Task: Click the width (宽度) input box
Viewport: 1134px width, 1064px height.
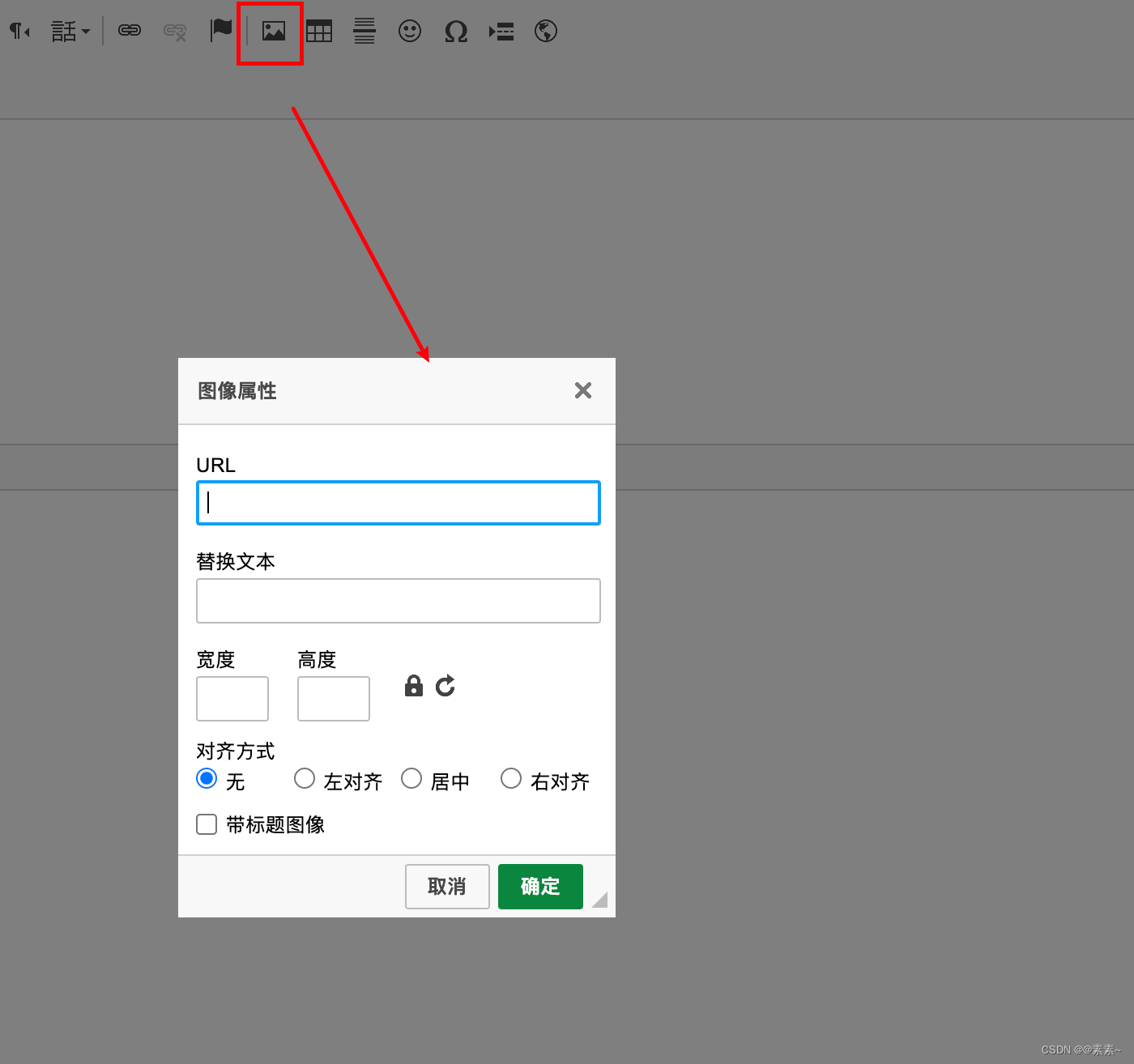Action: coord(232,699)
